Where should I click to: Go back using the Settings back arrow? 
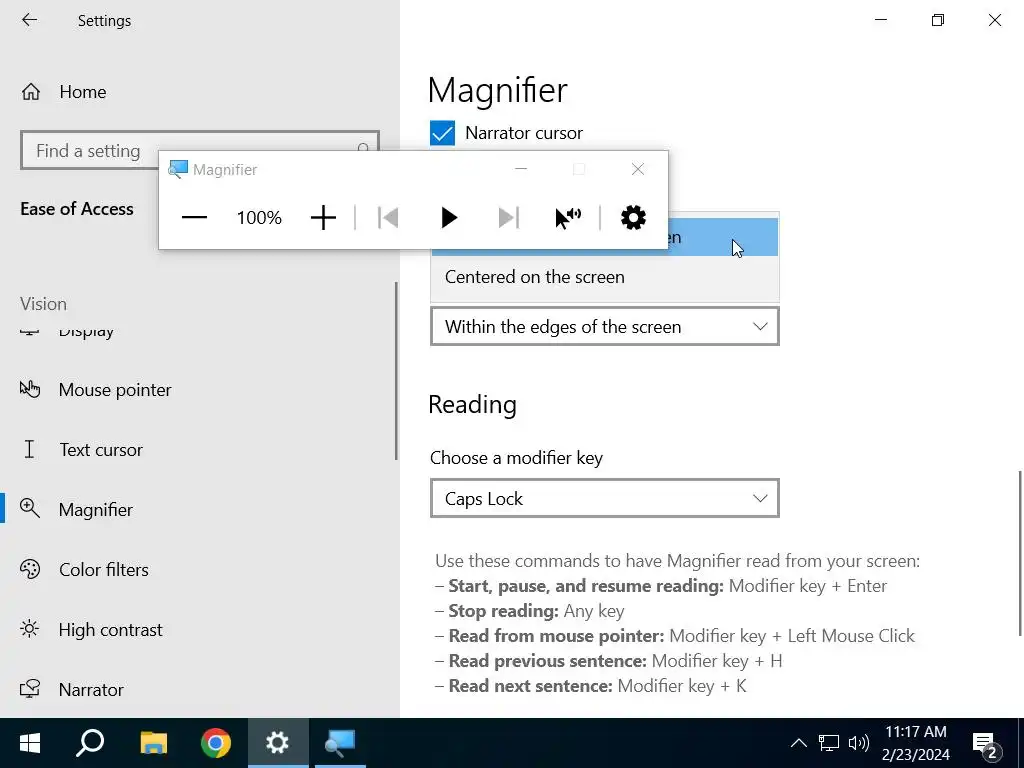click(29, 20)
